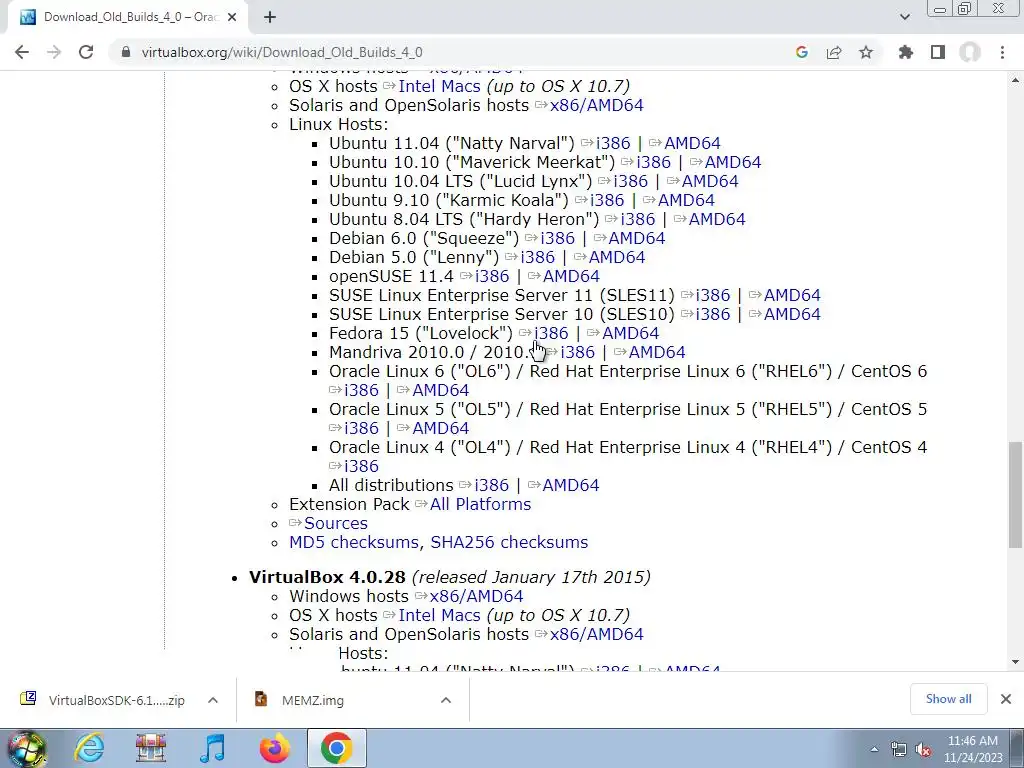Expand VirtualBoxSDK zip download options

(x=213, y=700)
